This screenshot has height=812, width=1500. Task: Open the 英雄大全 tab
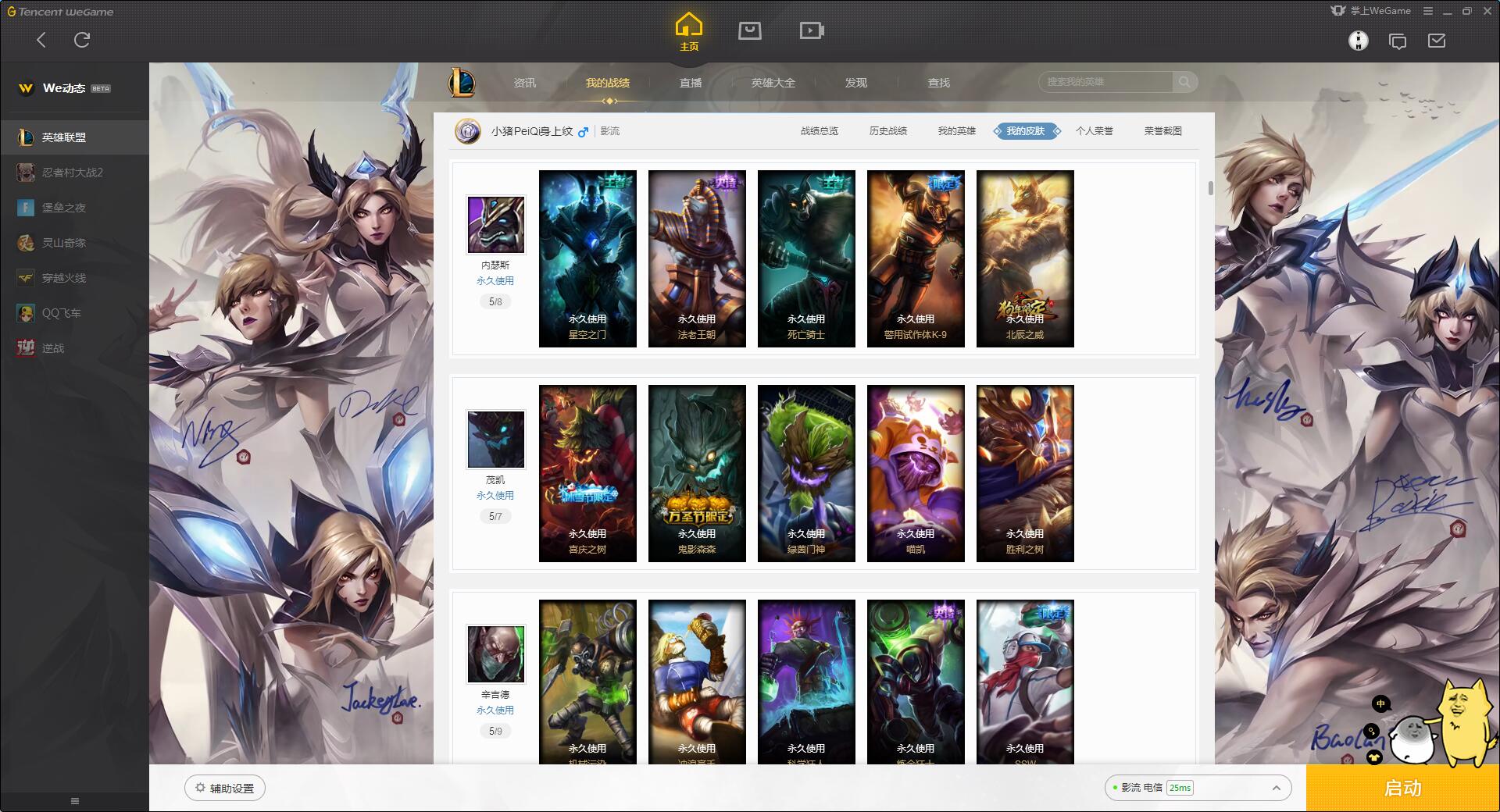(x=773, y=83)
